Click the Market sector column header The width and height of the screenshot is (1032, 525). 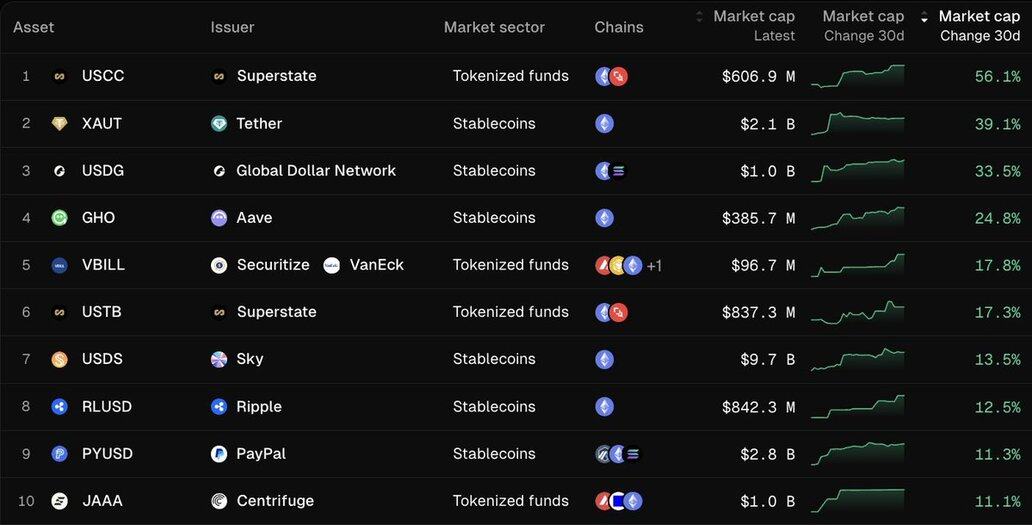point(494,27)
